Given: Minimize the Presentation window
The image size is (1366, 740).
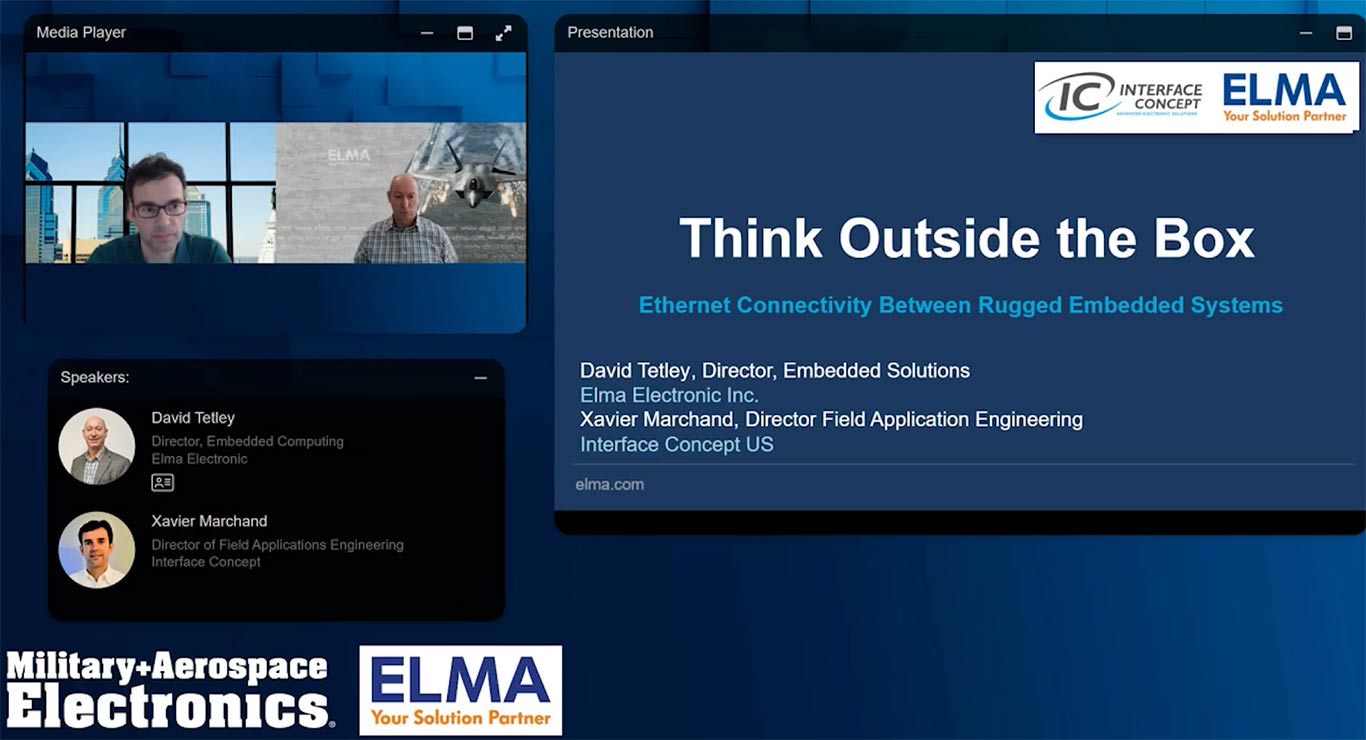Looking at the screenshot, I should point(1306,32).
